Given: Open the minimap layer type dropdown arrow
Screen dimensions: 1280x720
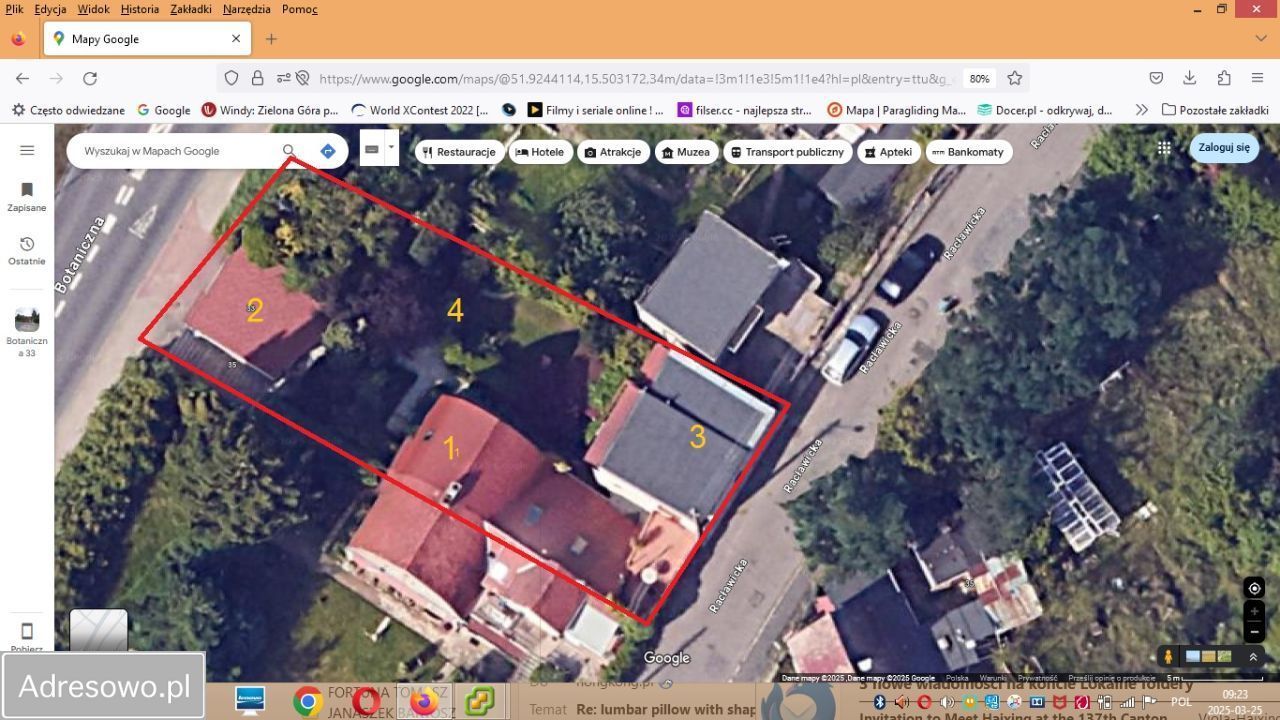Looking at the screenshot, I should [x=391, y=148].
